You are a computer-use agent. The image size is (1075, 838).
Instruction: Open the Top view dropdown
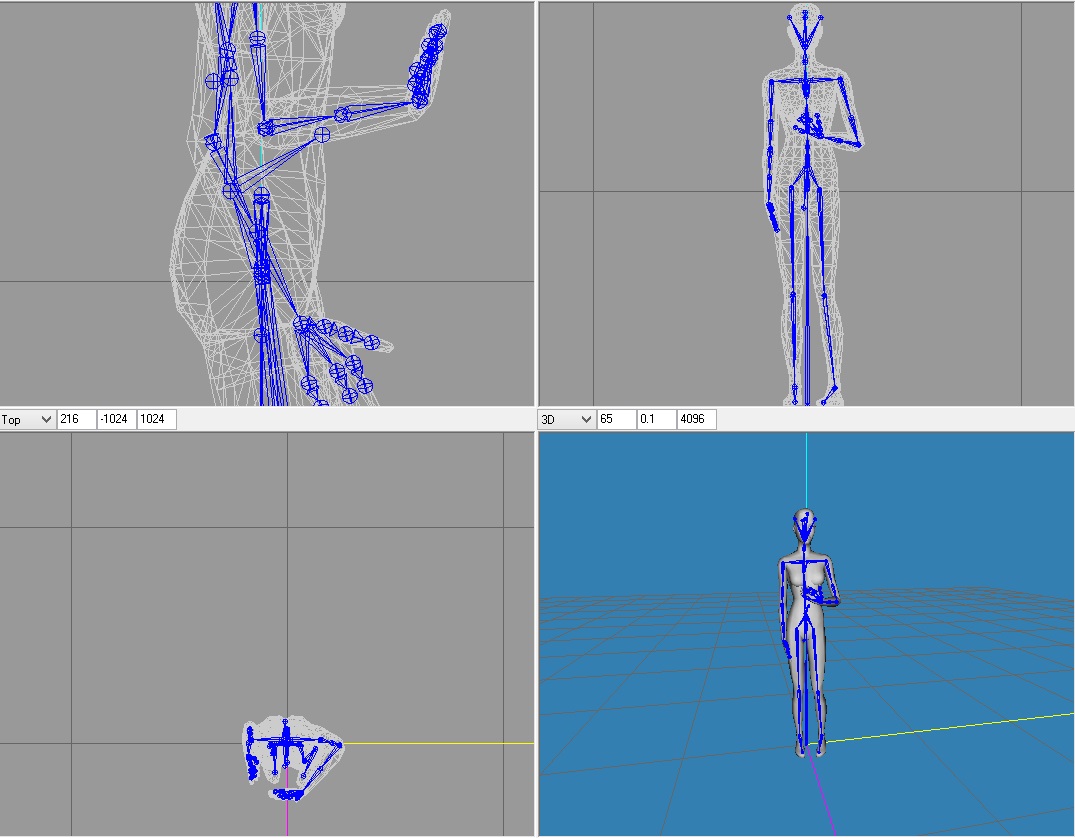(28, 420)
